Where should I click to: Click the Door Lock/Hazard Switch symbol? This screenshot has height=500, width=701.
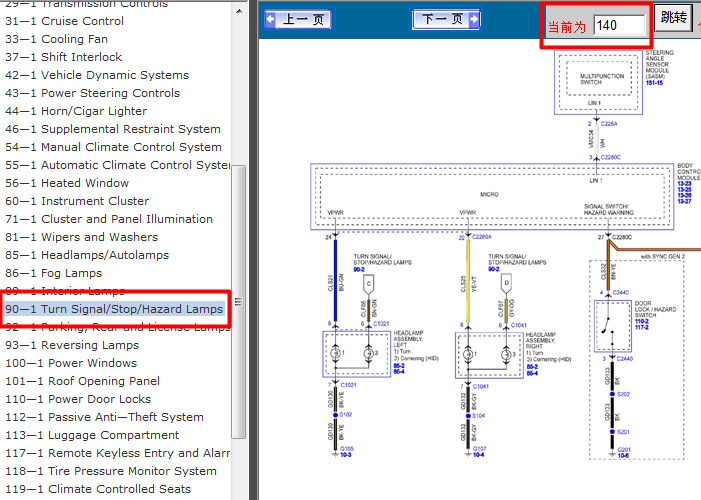[612, 326]
